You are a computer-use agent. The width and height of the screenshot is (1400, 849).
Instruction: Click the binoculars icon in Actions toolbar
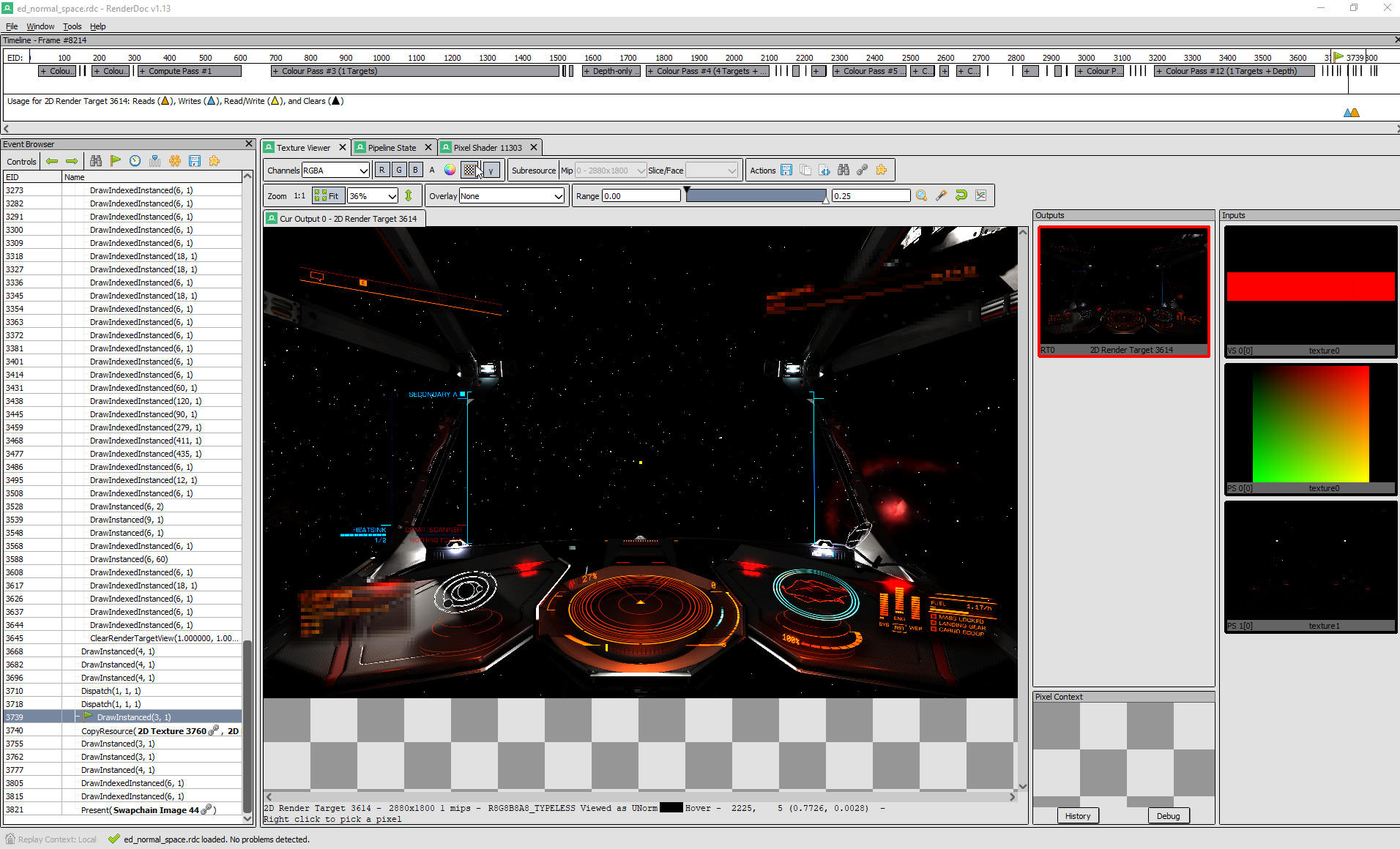pos(844,170)
